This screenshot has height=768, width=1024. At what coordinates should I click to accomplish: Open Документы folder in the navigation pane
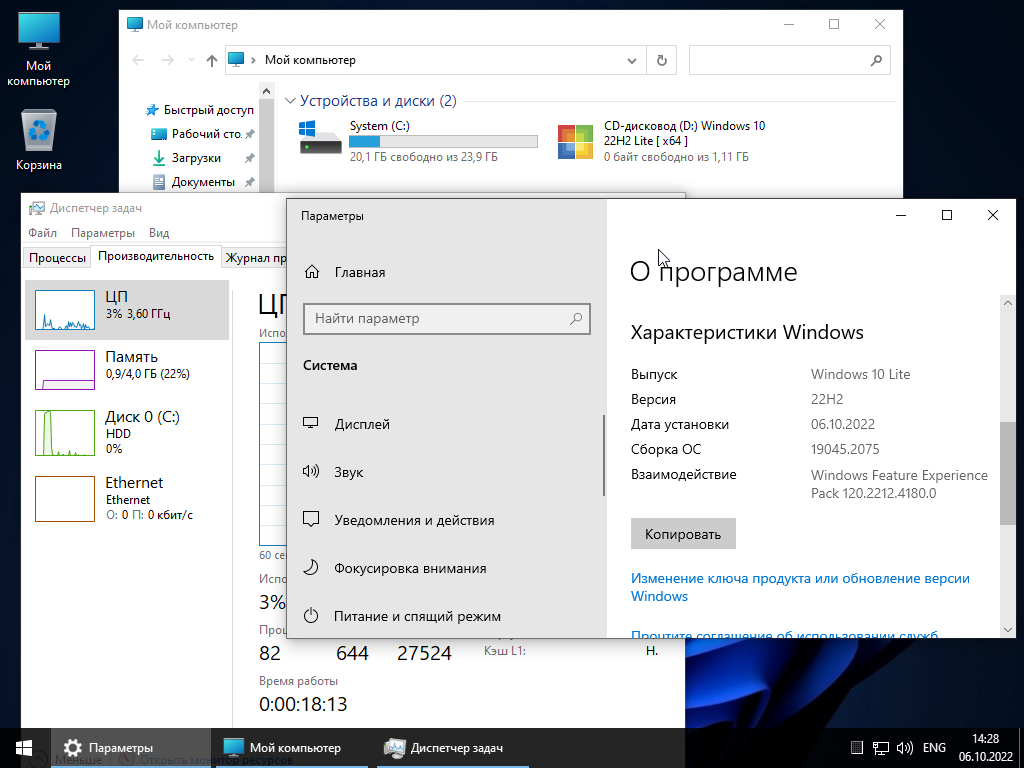click(202, 182)
